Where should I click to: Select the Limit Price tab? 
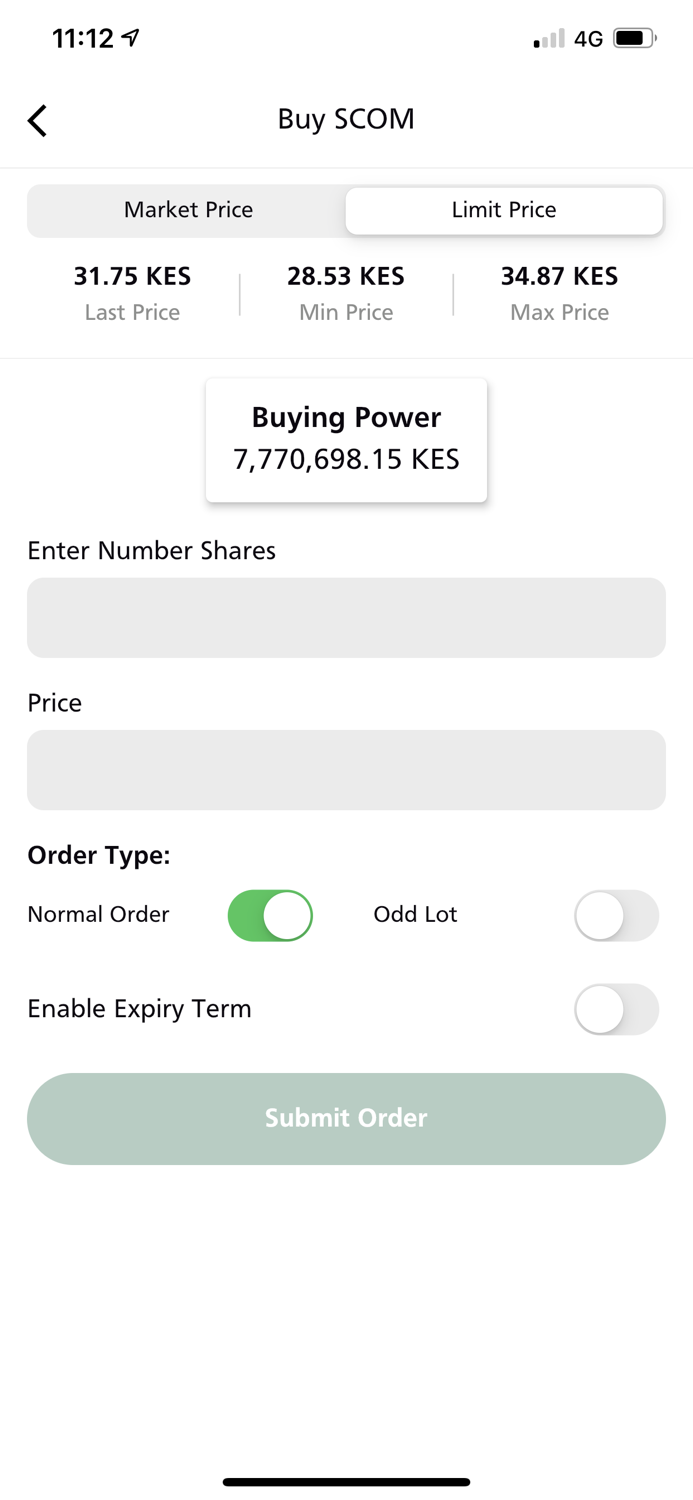point(503,210)
